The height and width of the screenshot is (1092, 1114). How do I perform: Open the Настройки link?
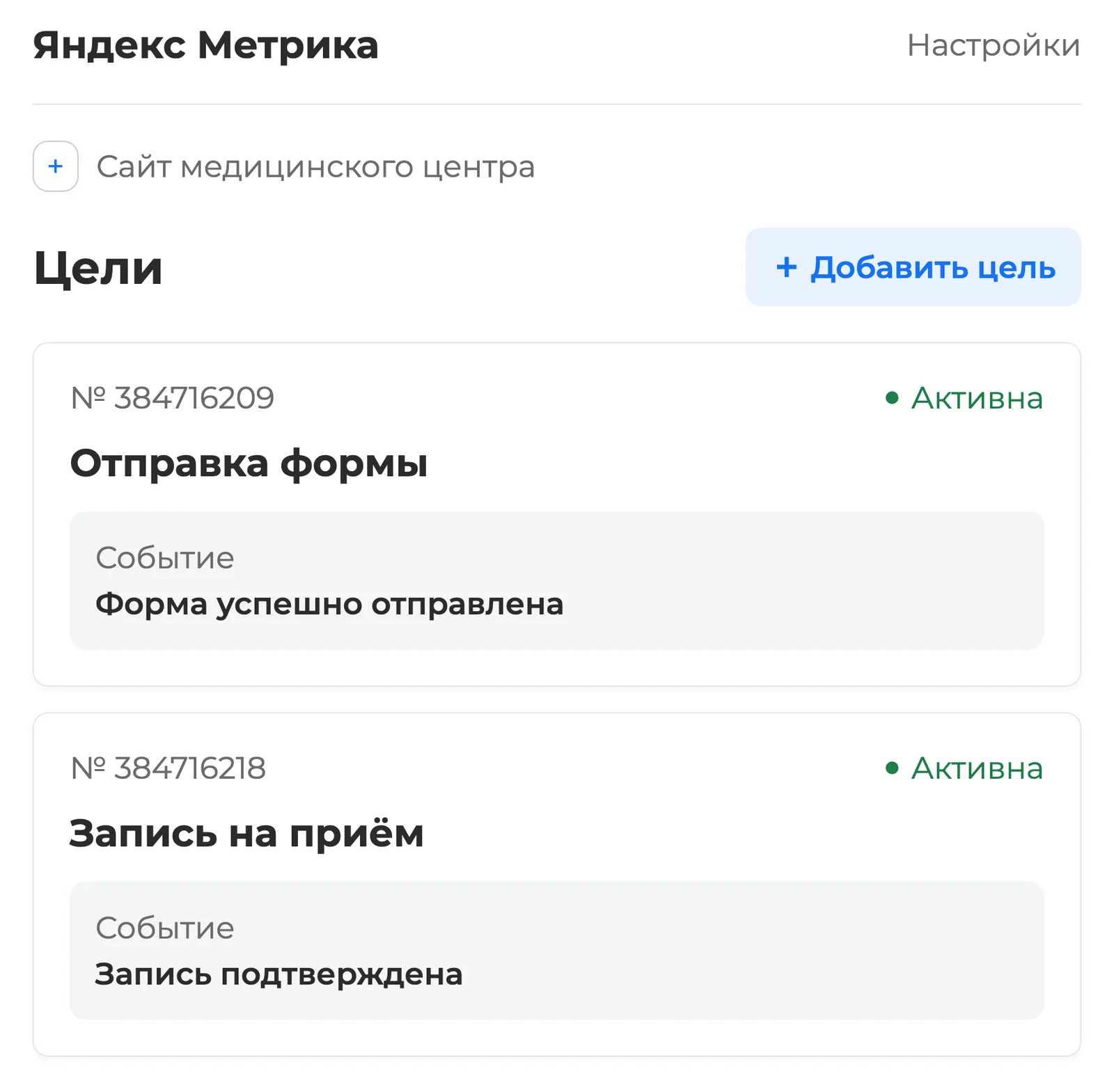pos(994,46)
